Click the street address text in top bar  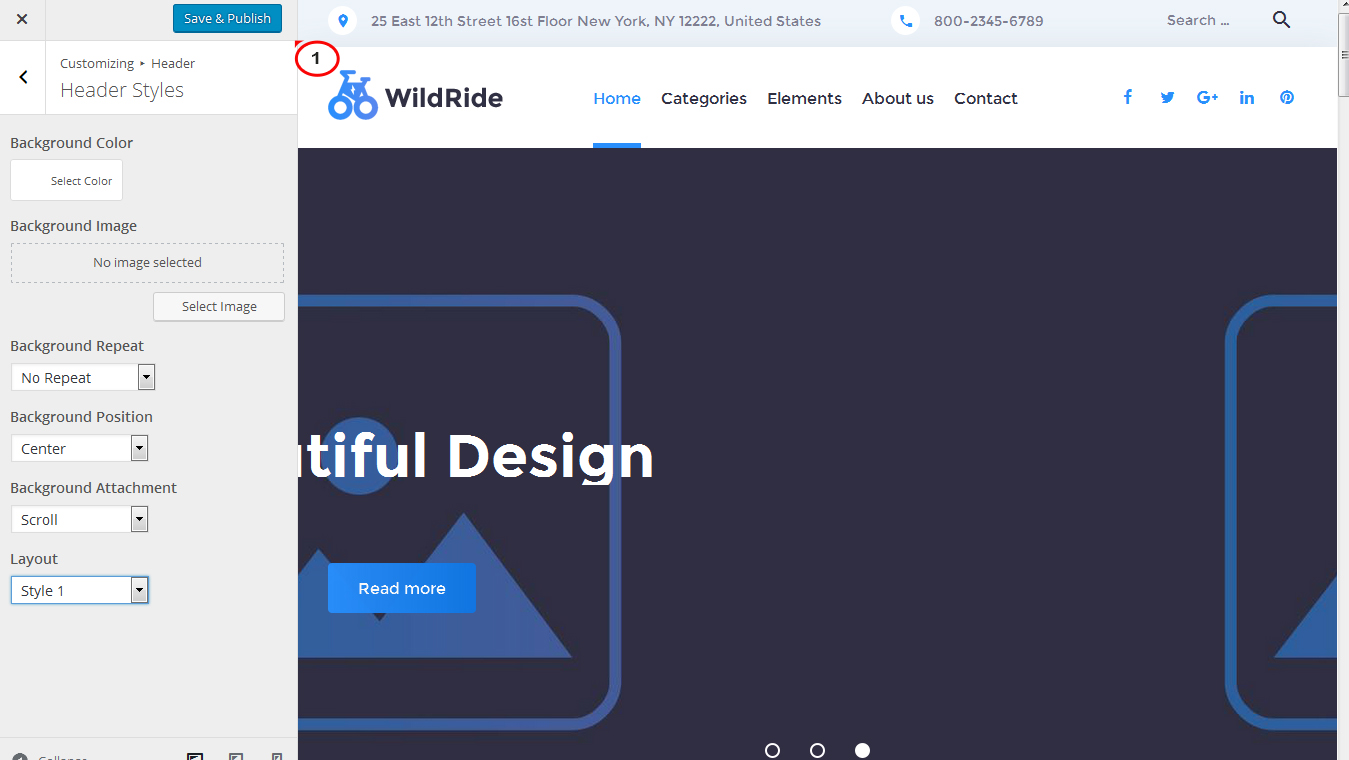(596, 20)
